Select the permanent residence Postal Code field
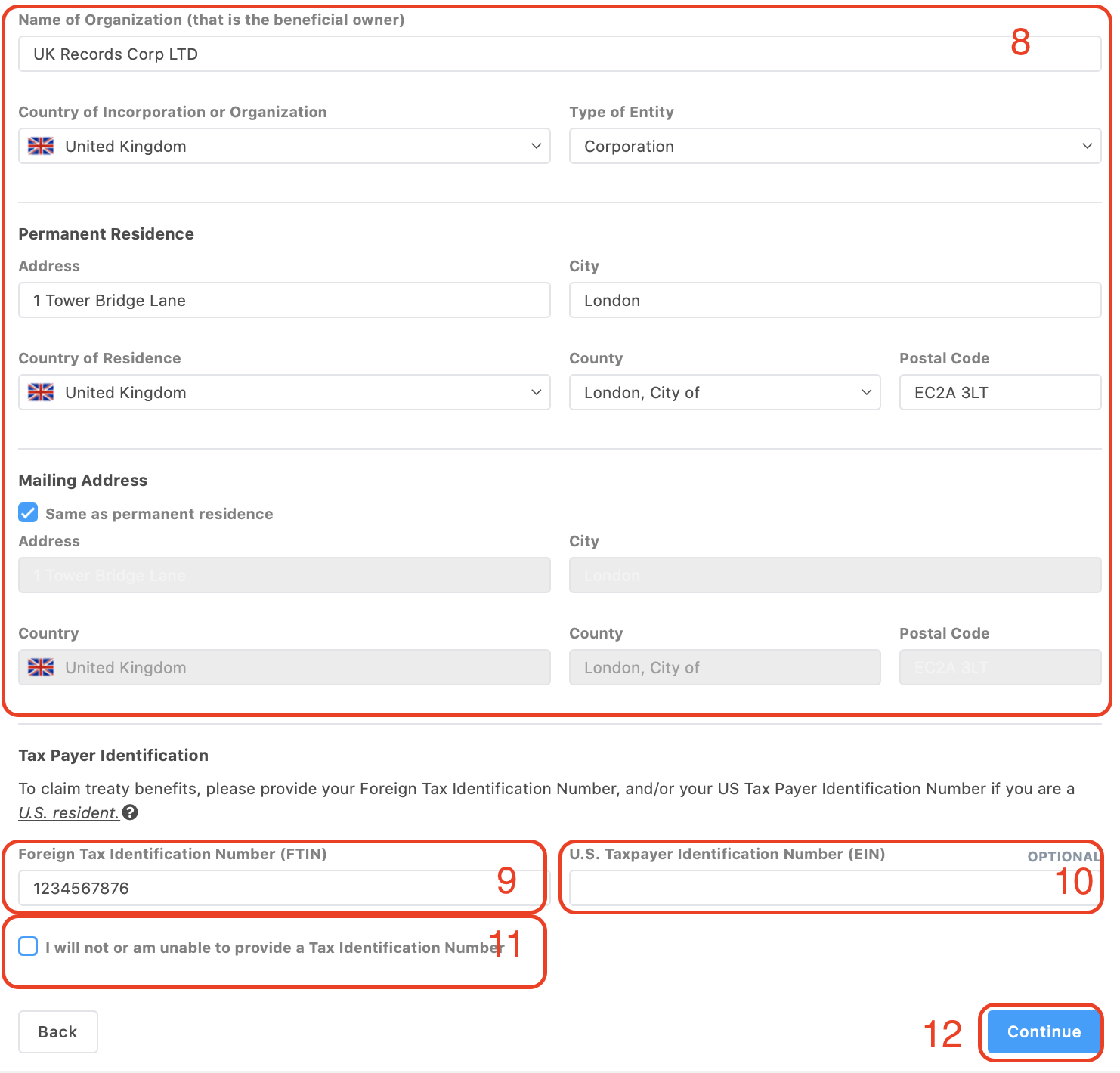Viewport: 1120px width, 1073px height. pos(999,392)
